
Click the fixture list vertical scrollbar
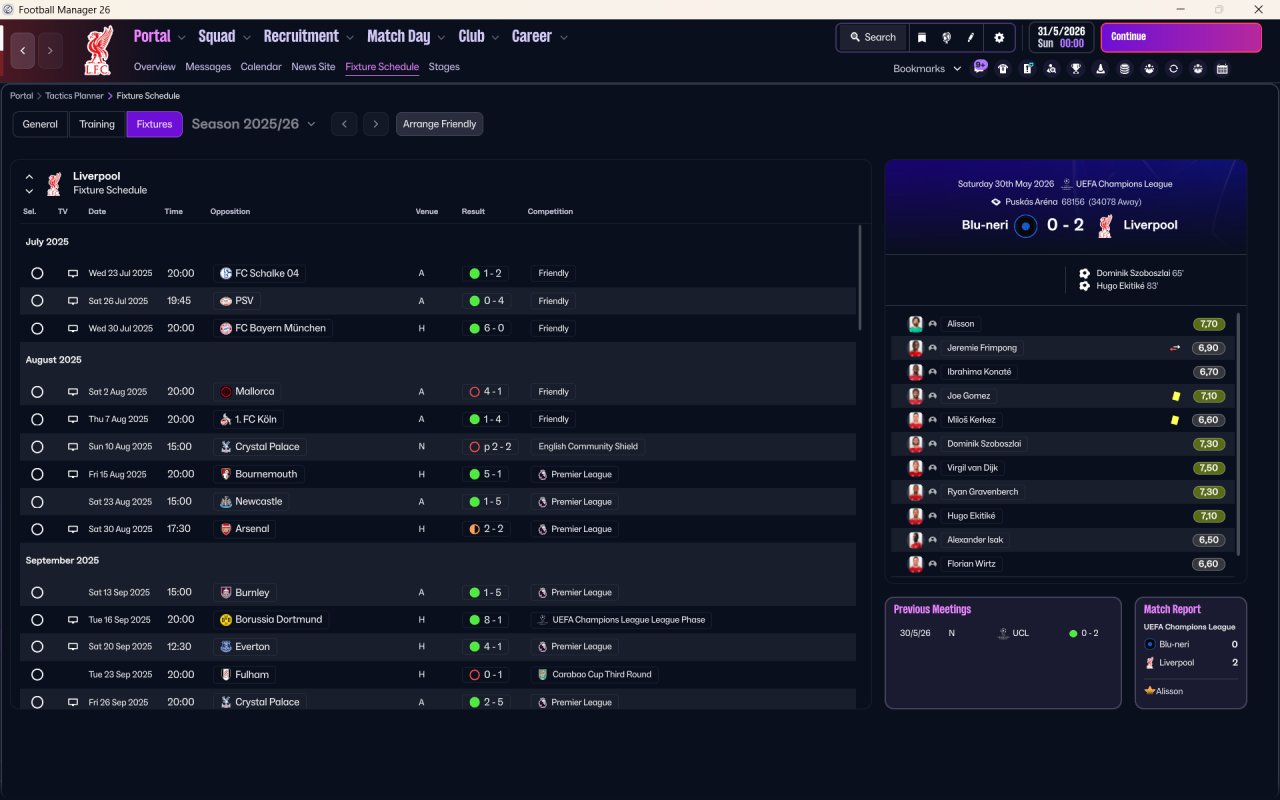pos(860,278)
